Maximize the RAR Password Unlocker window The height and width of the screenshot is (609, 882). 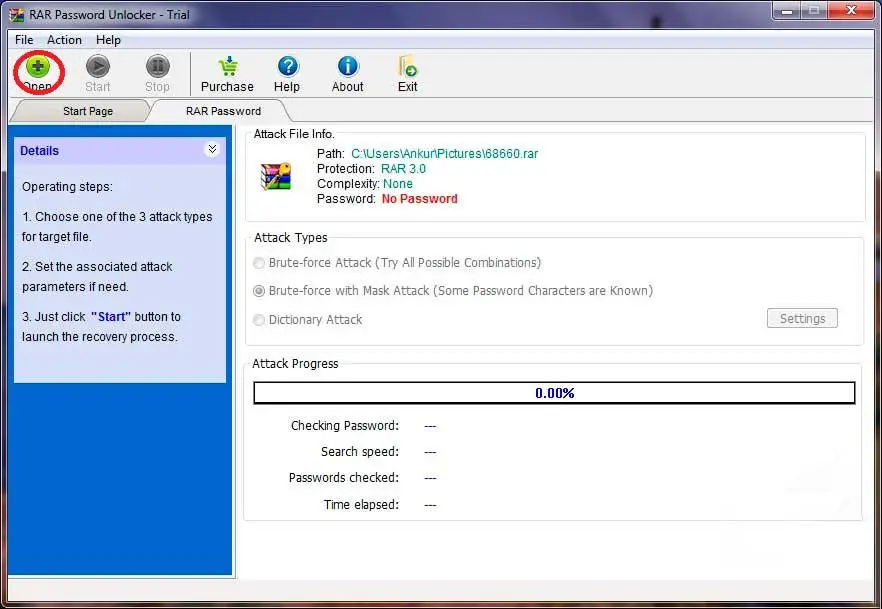[x=814, y=11]
